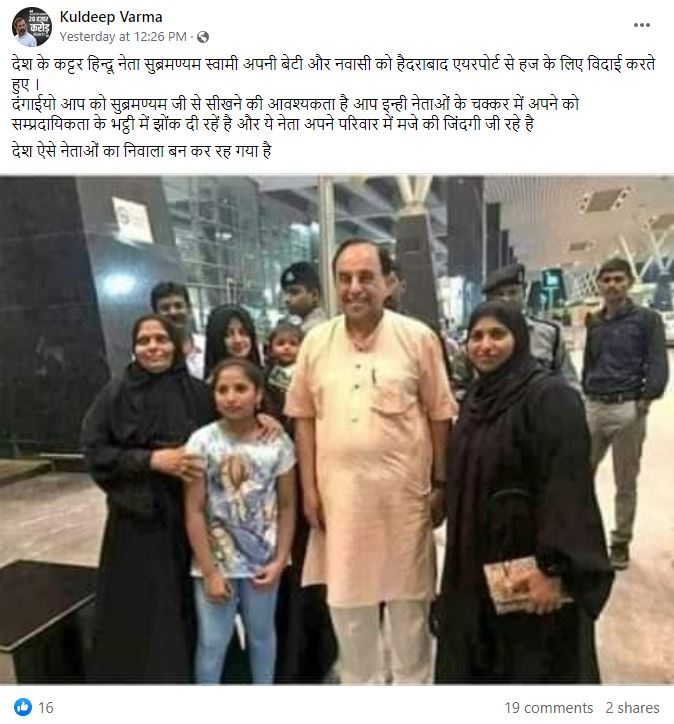This screenshot has height=724, width=674.
Task: View the 19 comments
Action: [548, 707]
